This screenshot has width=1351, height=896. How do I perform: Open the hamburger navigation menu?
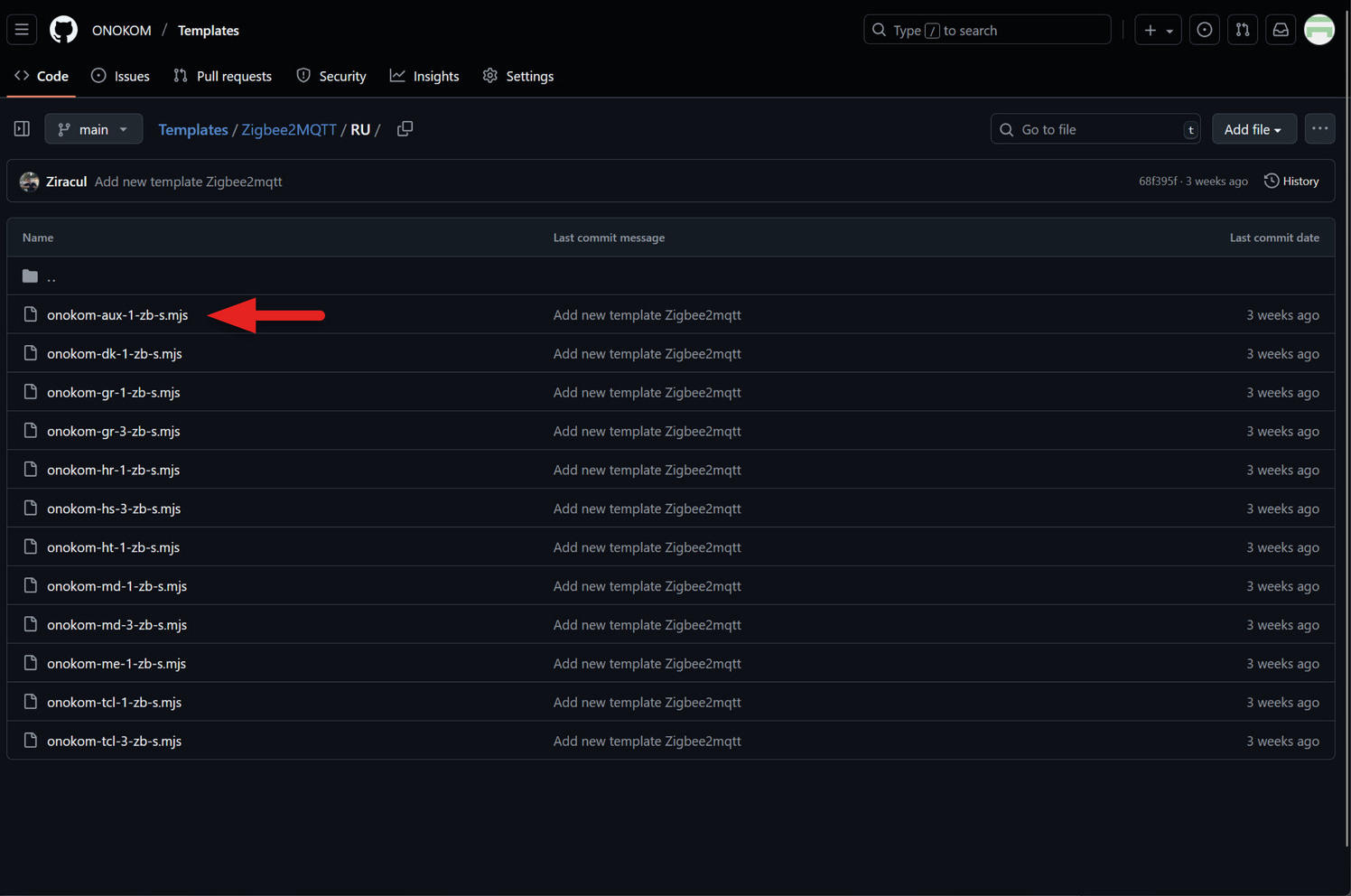point(22,30)
